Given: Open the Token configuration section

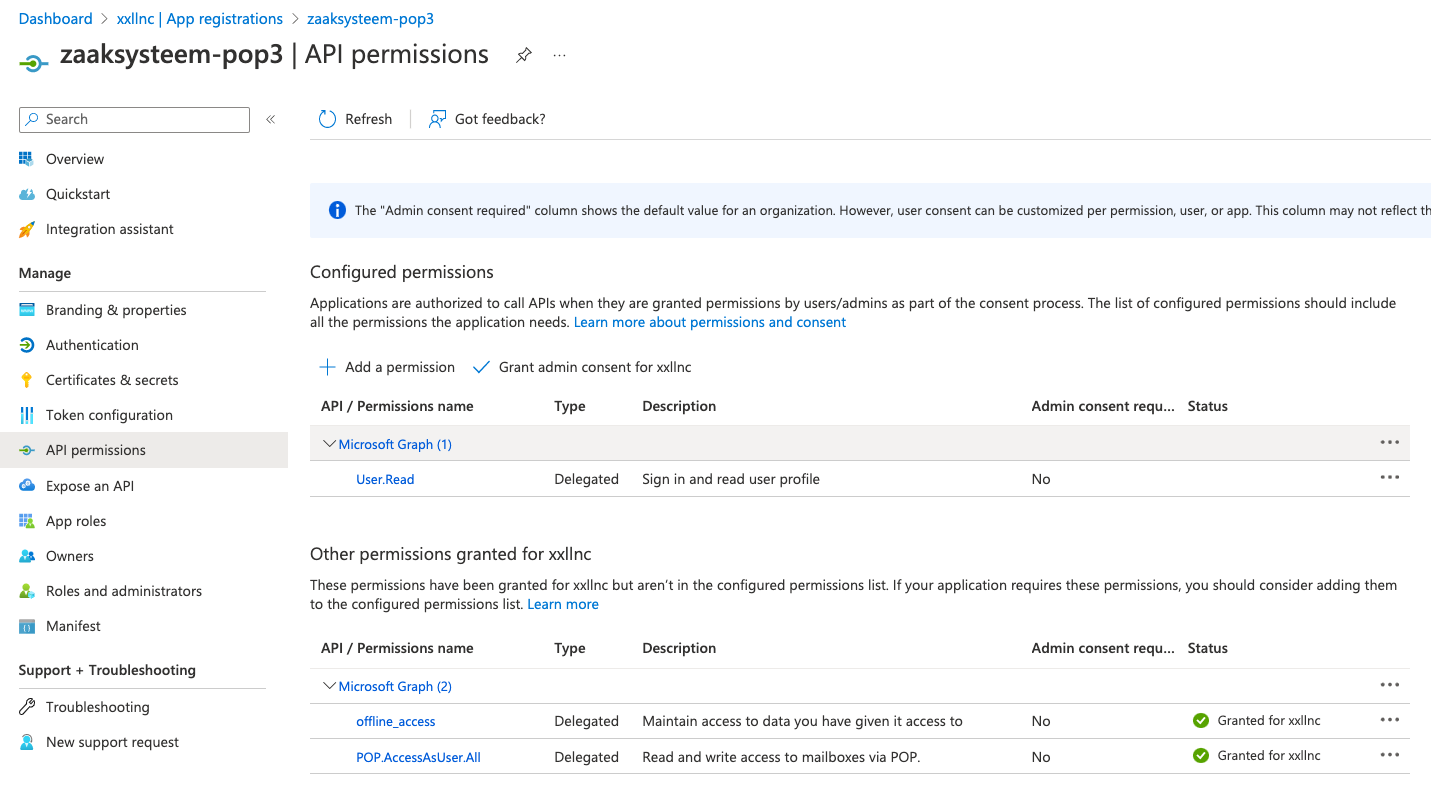Looking at the screenshot, I should (x=109, y=415).
